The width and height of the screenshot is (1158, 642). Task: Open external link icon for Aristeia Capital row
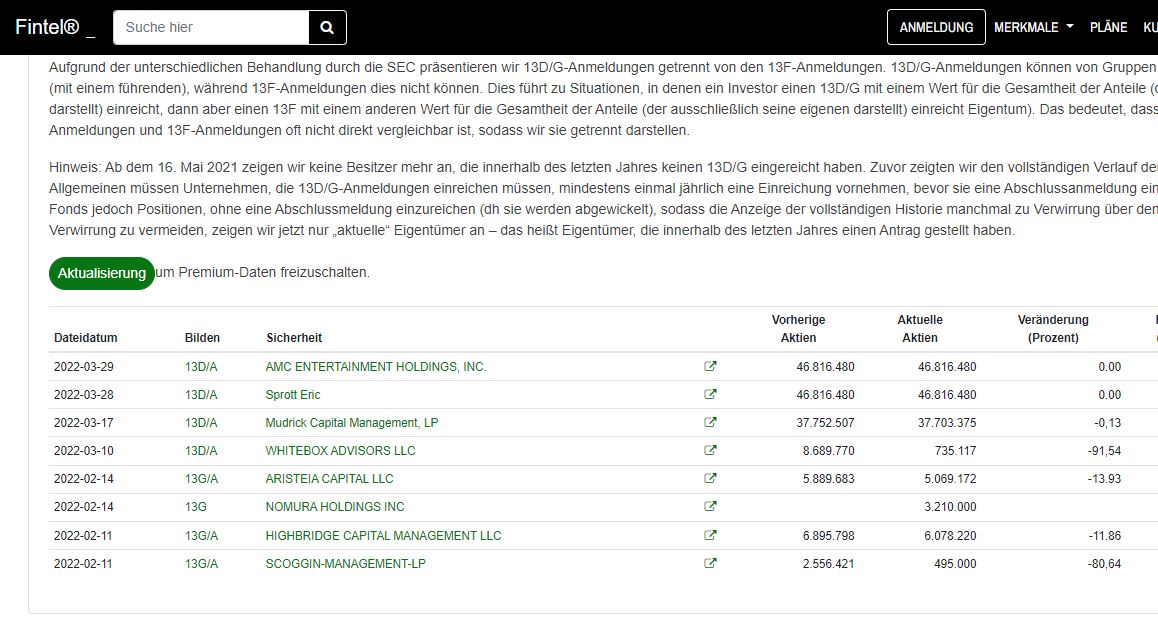click(x=710, y=479)
